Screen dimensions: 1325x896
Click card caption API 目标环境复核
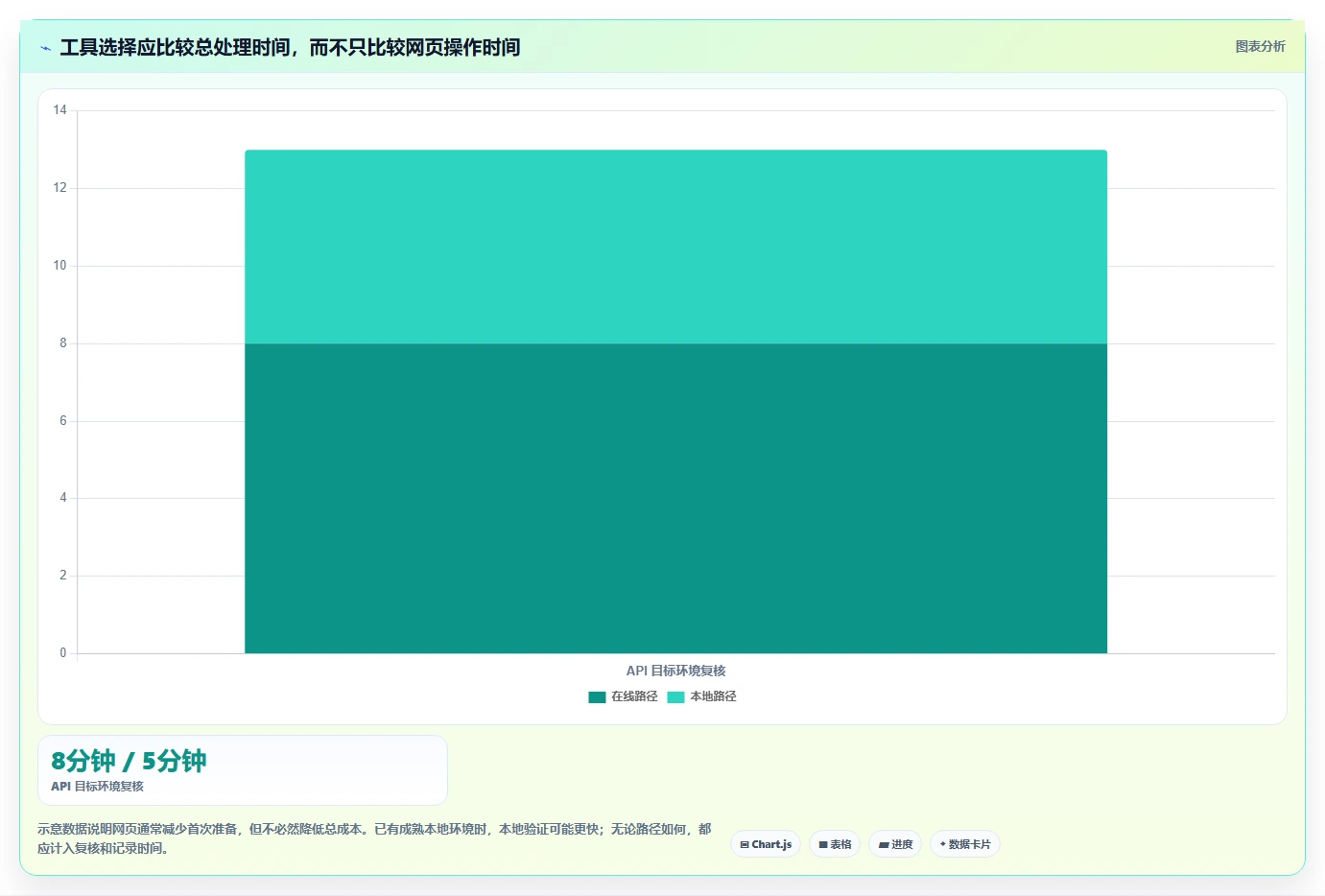pos(97,787)
